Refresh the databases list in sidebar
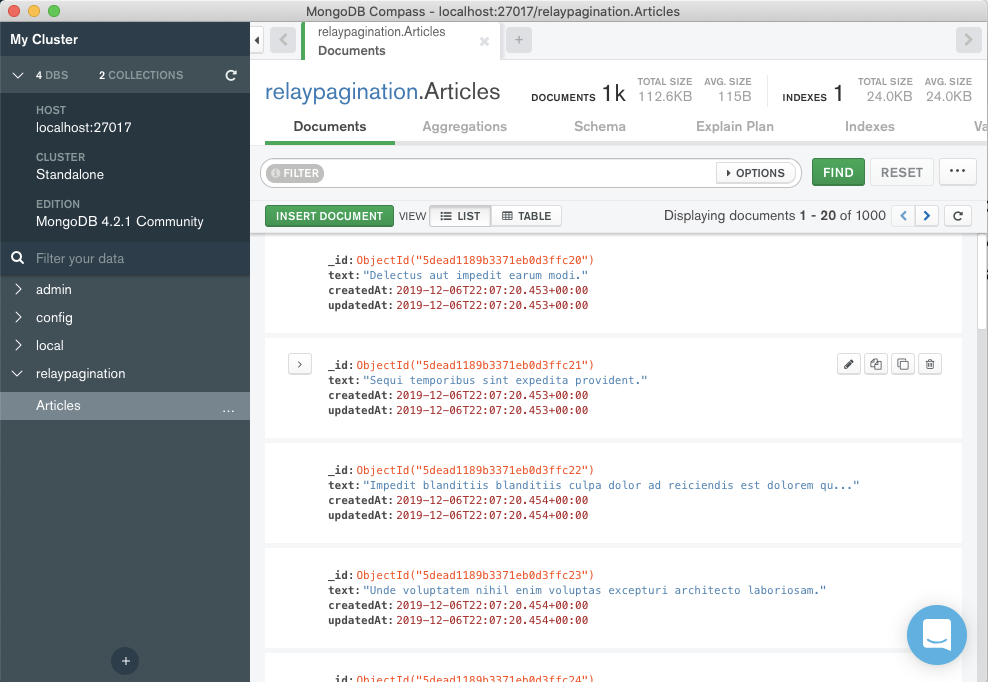 tap(231, 75)
